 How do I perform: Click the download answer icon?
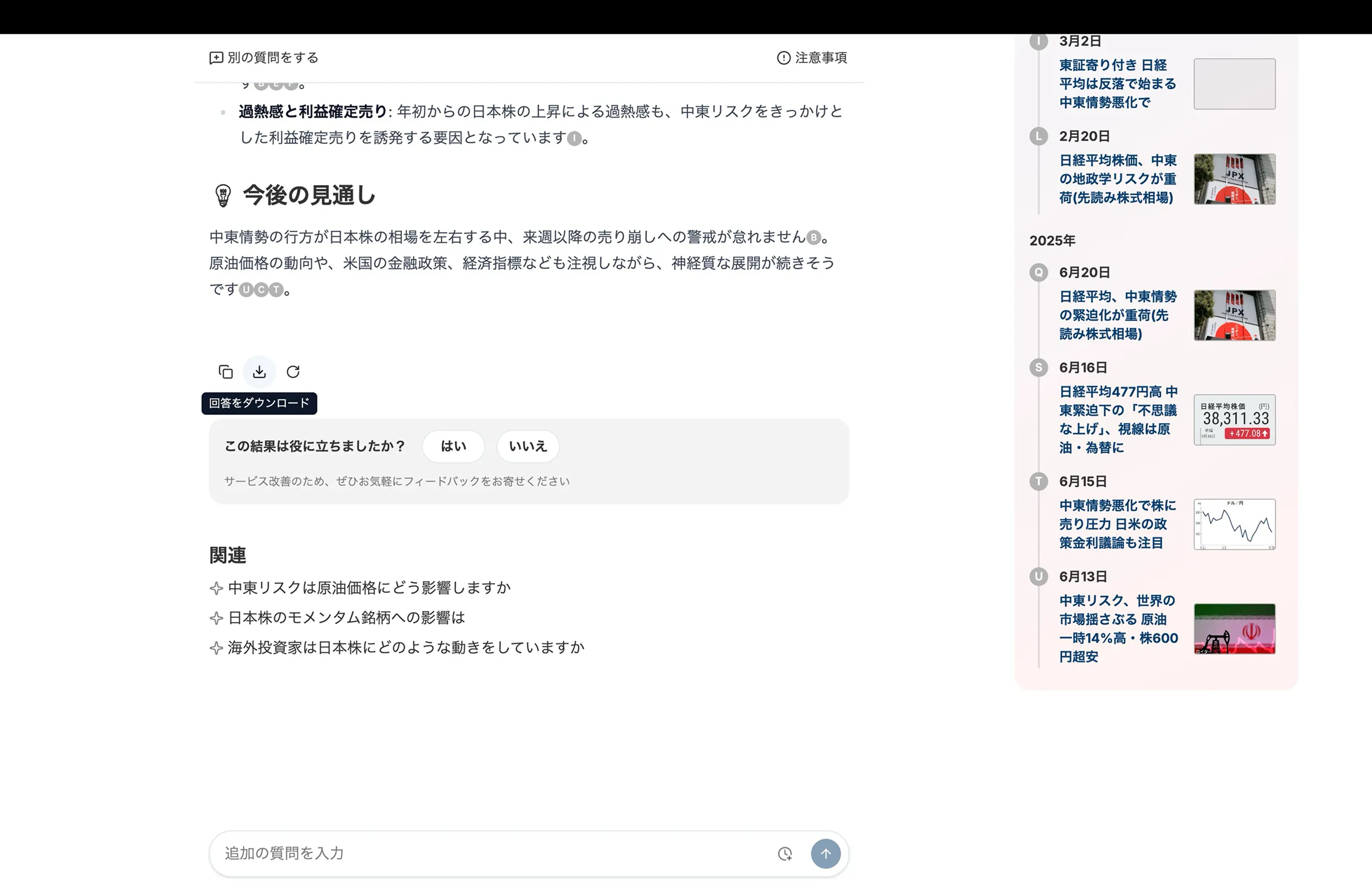259,372
